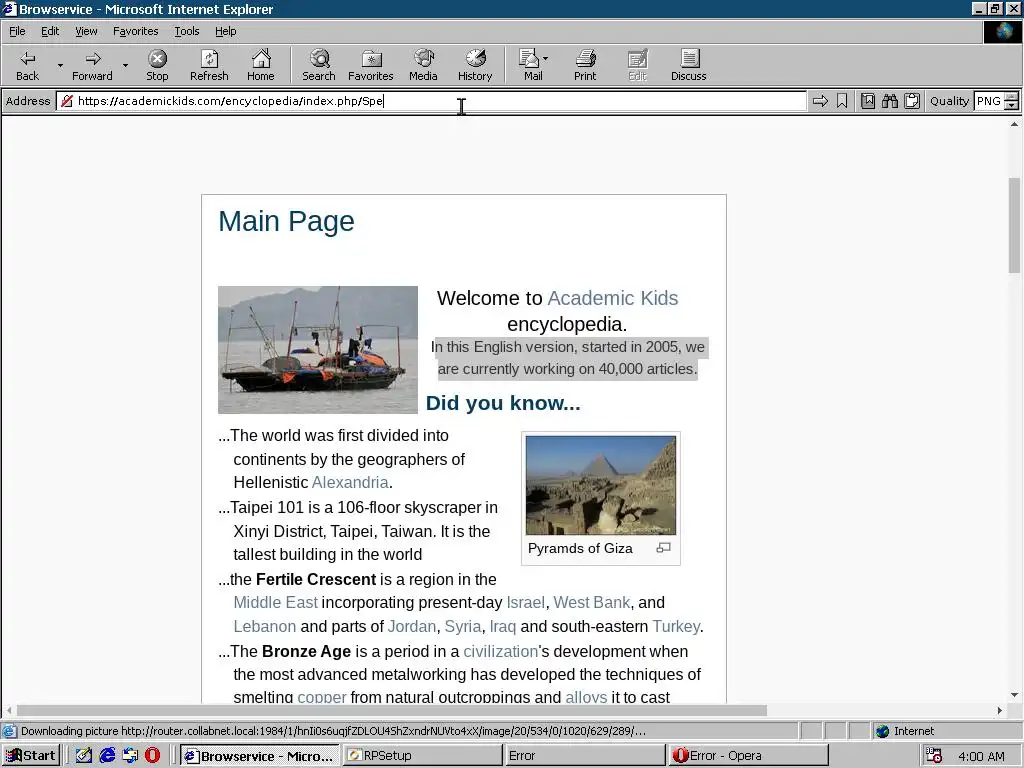Click the vertical scrollbar down arrow
The height and width of the screenshot is (768, 1024).
[x=1014, y=695]
